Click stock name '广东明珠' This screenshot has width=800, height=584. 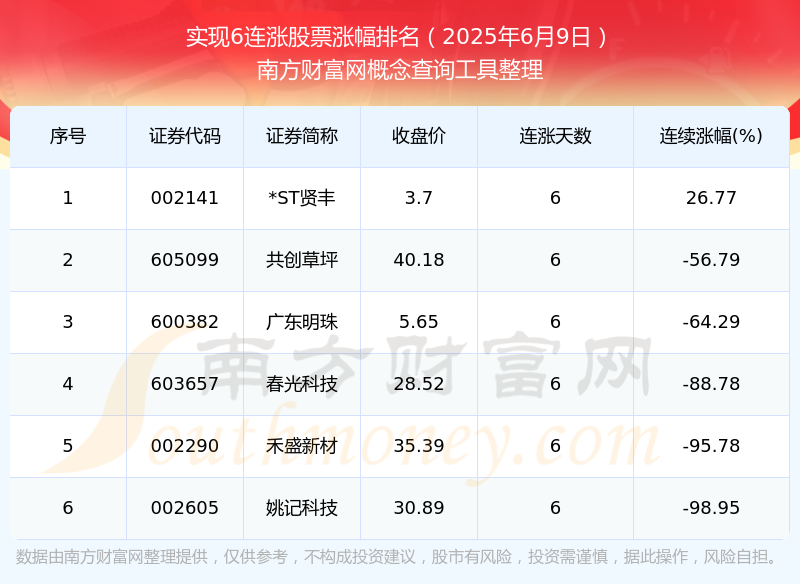pyautogui.click(x=302, y=322)
